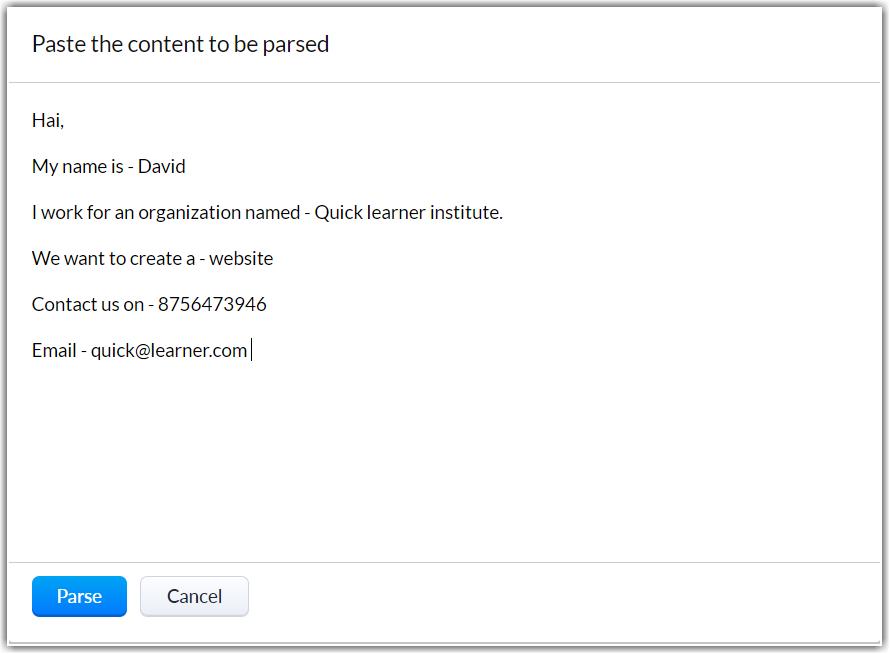Click the 'Paste the content to be parsed' title
Viewport: 890px width, 654px height.
(x=180, y=44)
